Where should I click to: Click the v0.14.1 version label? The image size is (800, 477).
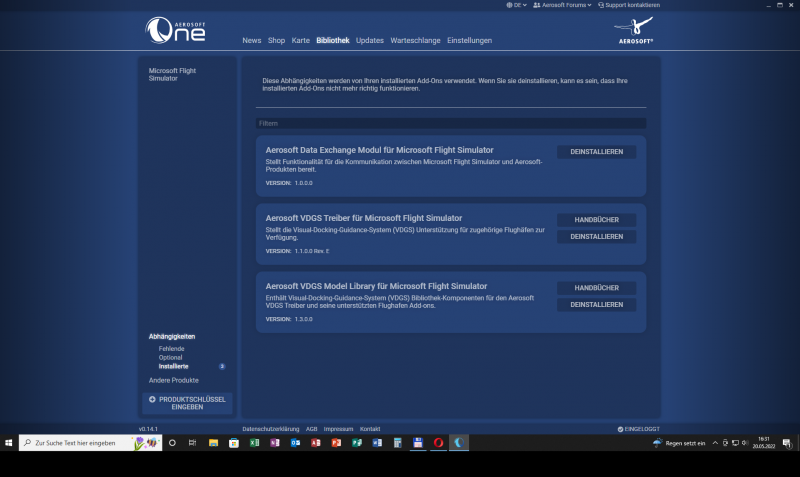pos(148,429)
